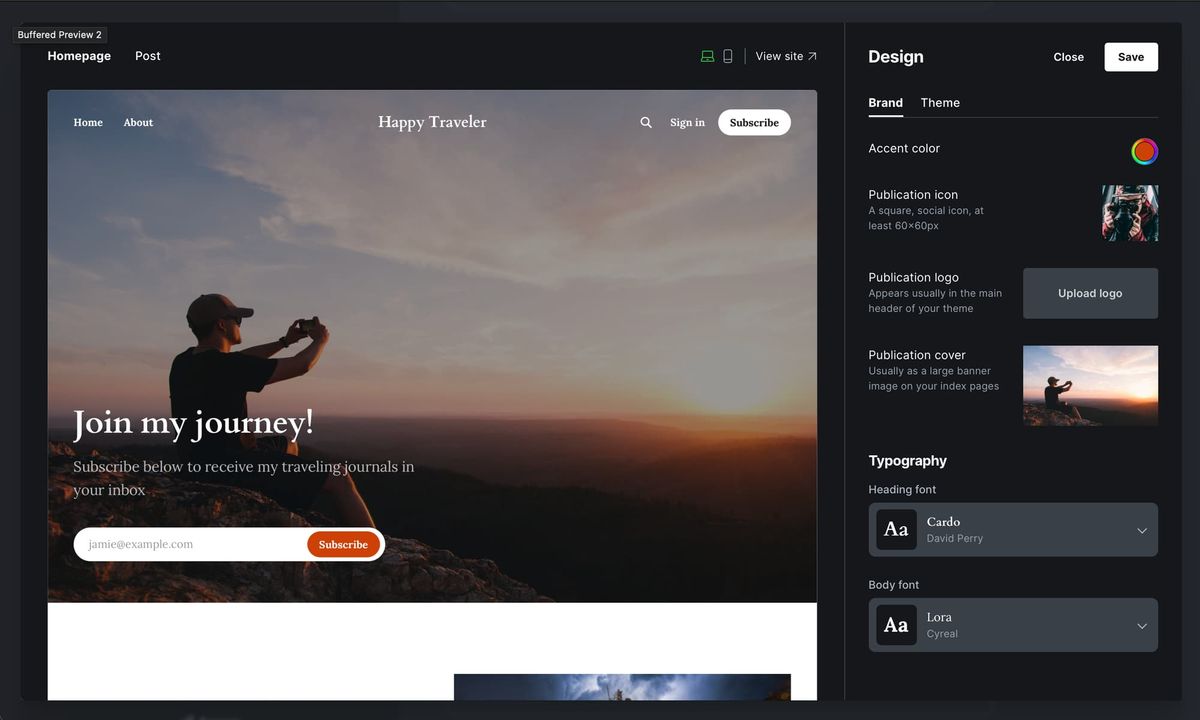Click Subscribe in the newsletter signup form
Screen dimensions: 1200x720
(343, 544)
